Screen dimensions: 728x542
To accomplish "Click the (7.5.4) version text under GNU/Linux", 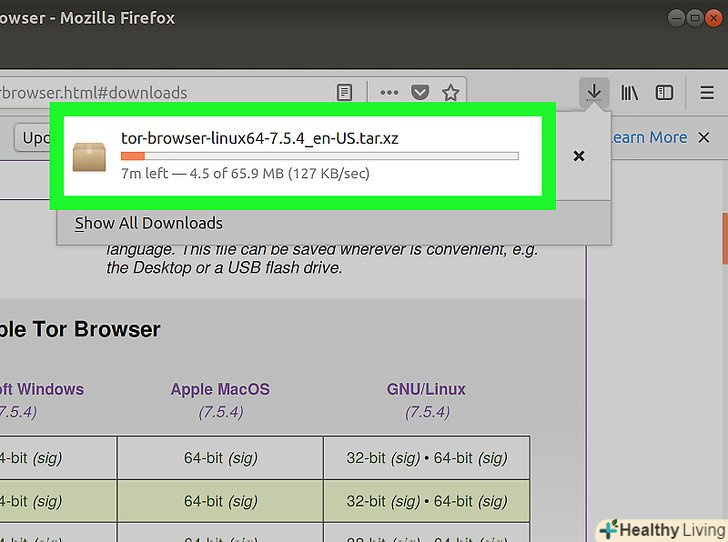I will 427,412.
